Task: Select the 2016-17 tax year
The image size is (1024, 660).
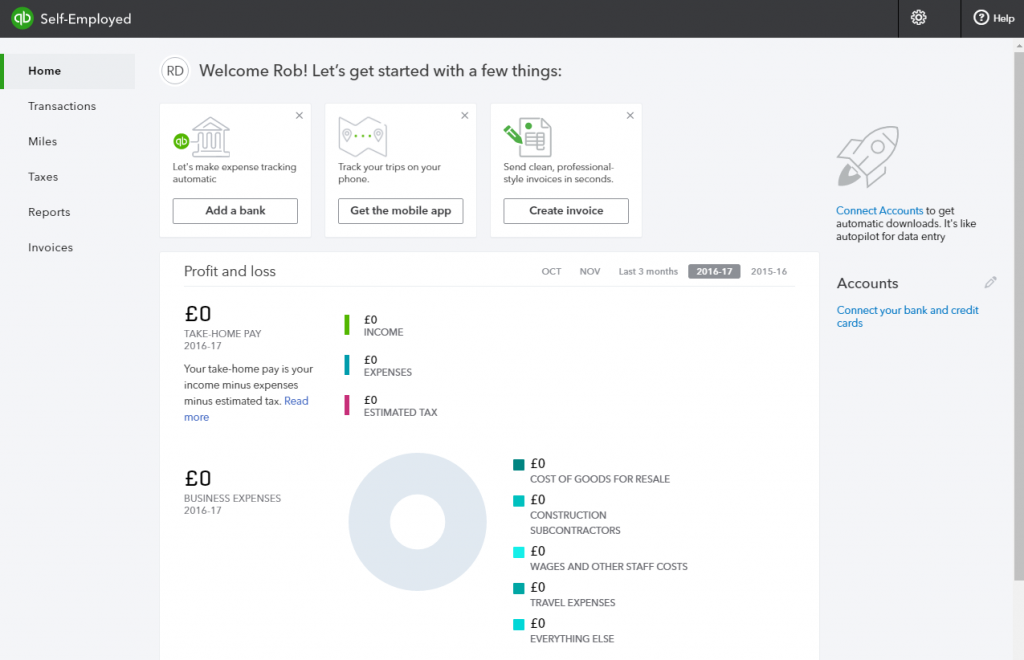Action: 714,272
